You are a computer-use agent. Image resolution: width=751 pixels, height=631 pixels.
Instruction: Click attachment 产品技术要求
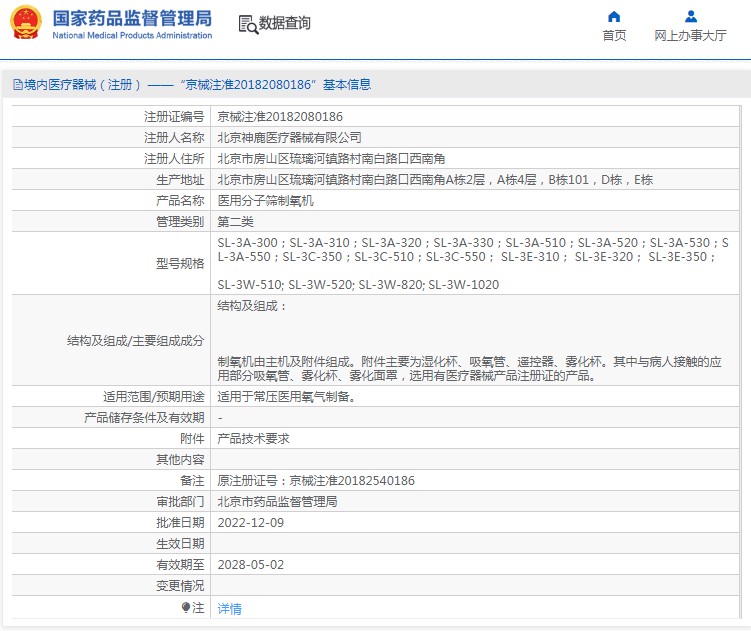(253, 439)
